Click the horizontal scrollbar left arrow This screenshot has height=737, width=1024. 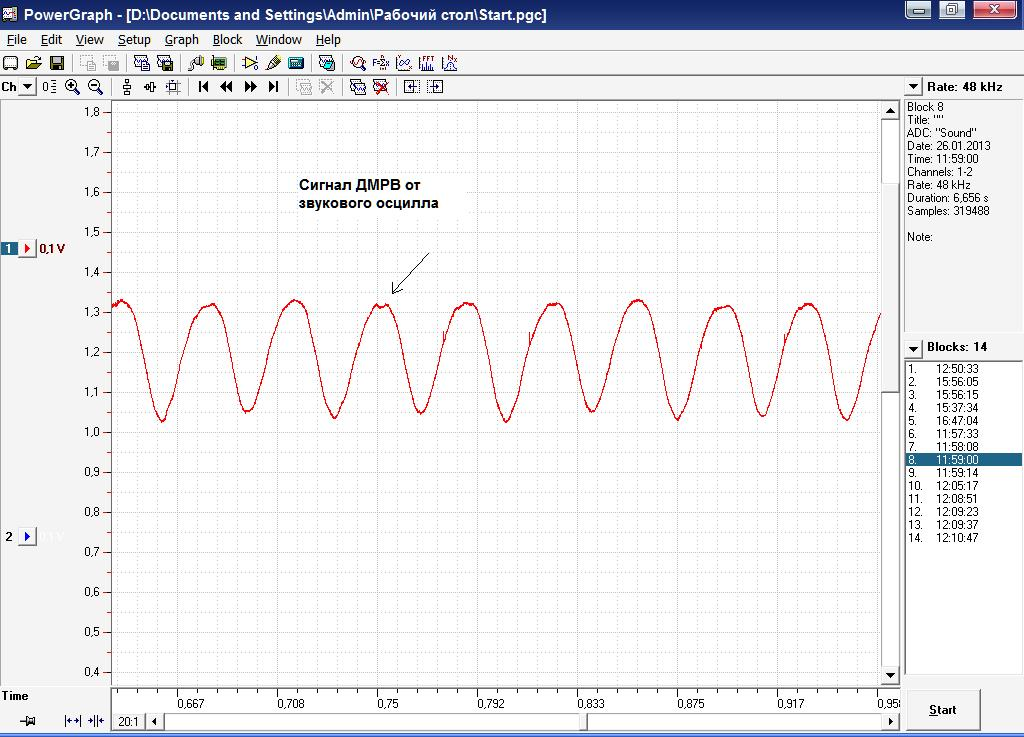[155, 721]
